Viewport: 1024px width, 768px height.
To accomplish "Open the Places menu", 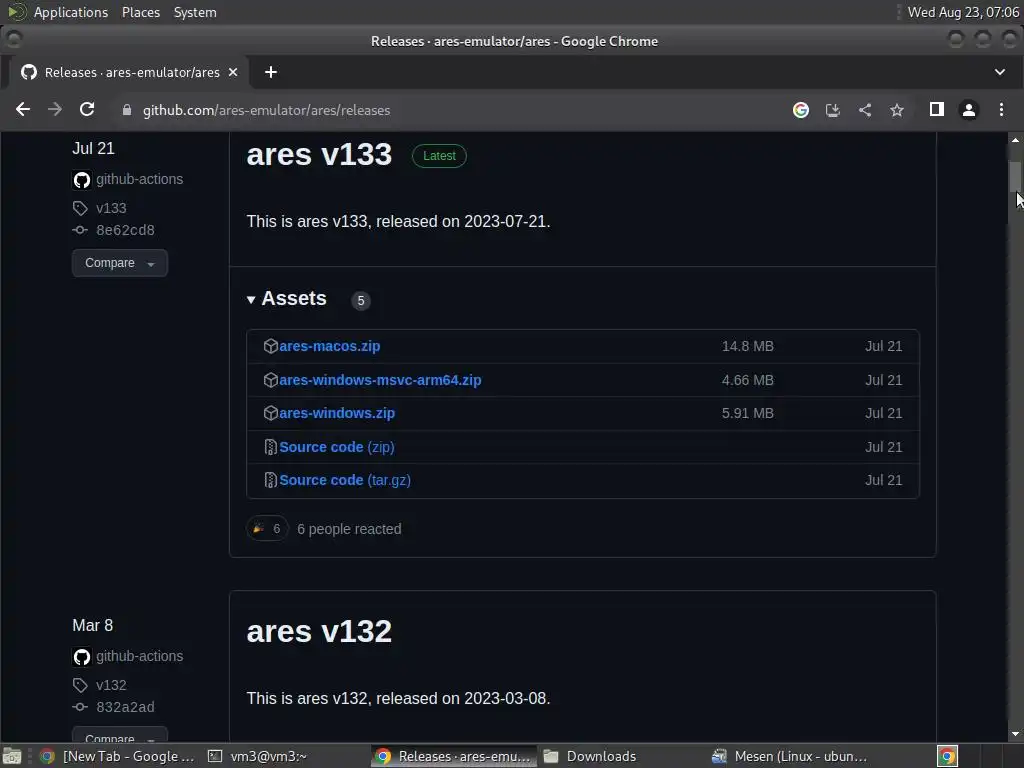I will [x=140, y=12].
